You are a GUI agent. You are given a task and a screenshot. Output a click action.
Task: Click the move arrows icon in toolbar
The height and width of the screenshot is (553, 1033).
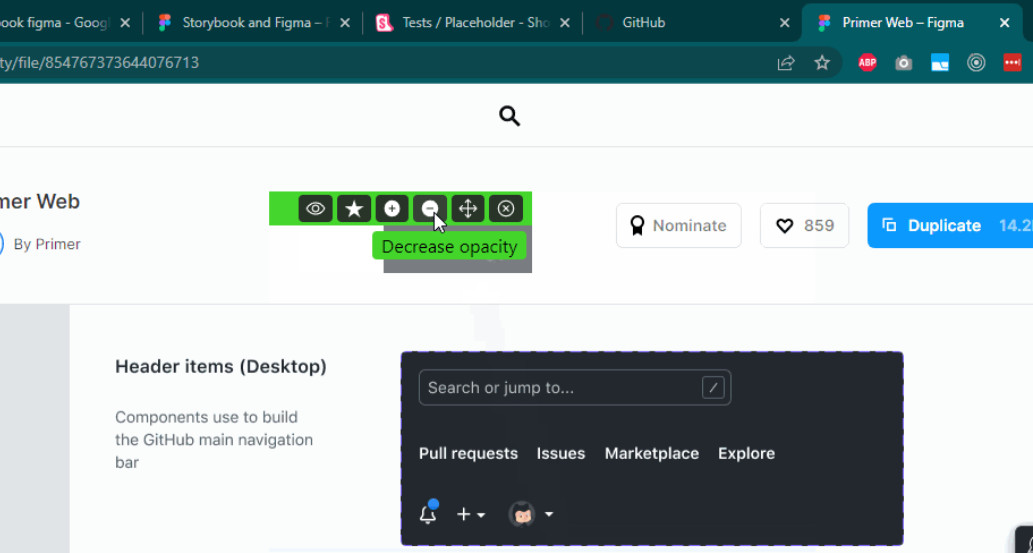468,209
